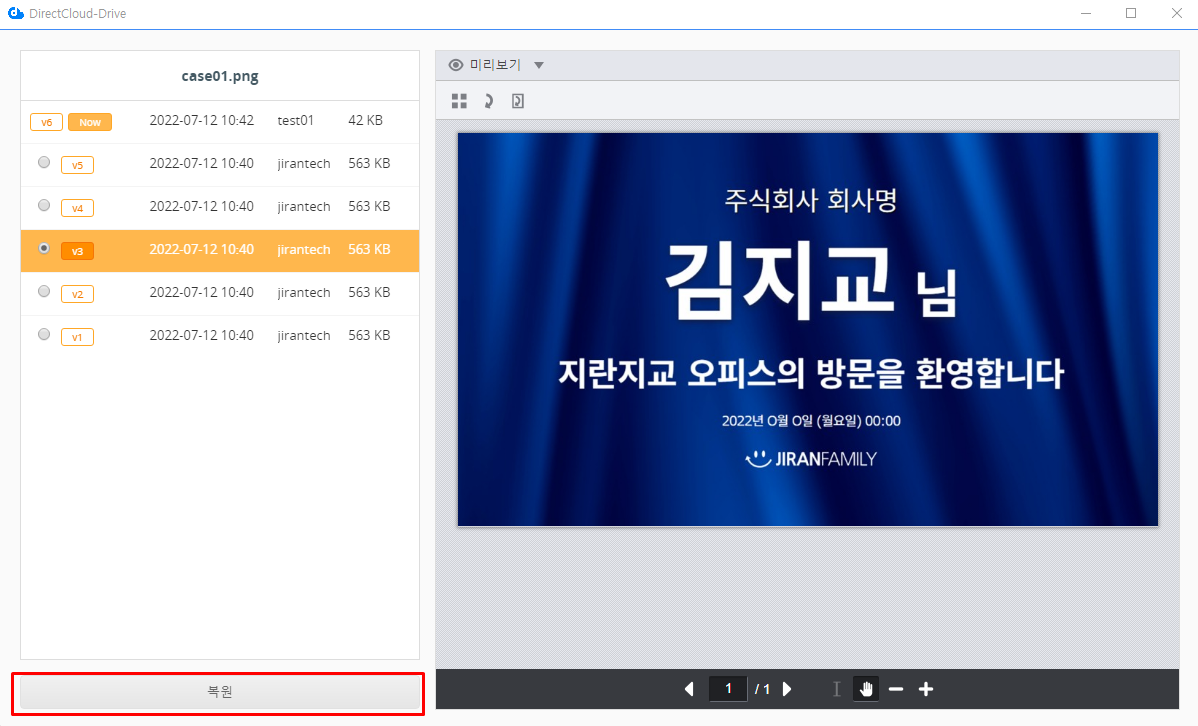This screenshot has height=726, width=1198.
Task: Go to the next page arrow
Action: (x=787, y=689)
